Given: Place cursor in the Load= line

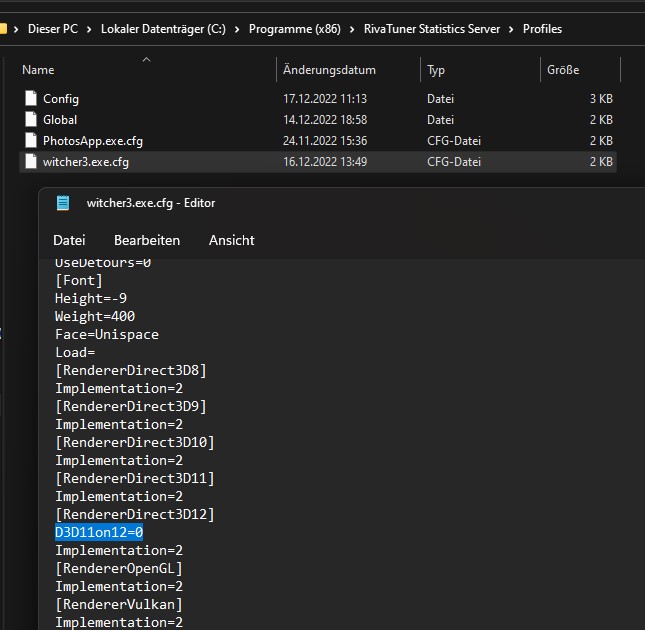Looking at the screenshot, I should click(75, 352).
